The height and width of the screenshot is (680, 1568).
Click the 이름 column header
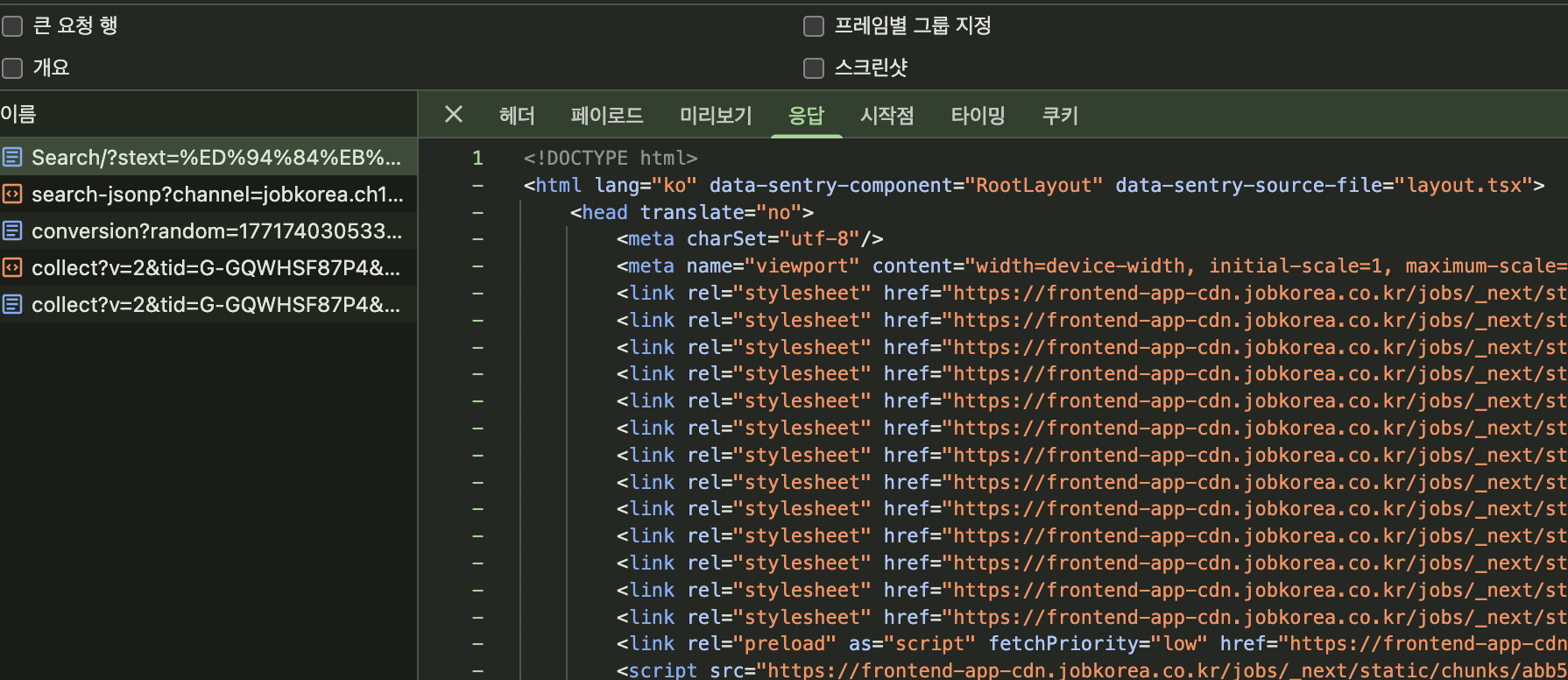208,114
